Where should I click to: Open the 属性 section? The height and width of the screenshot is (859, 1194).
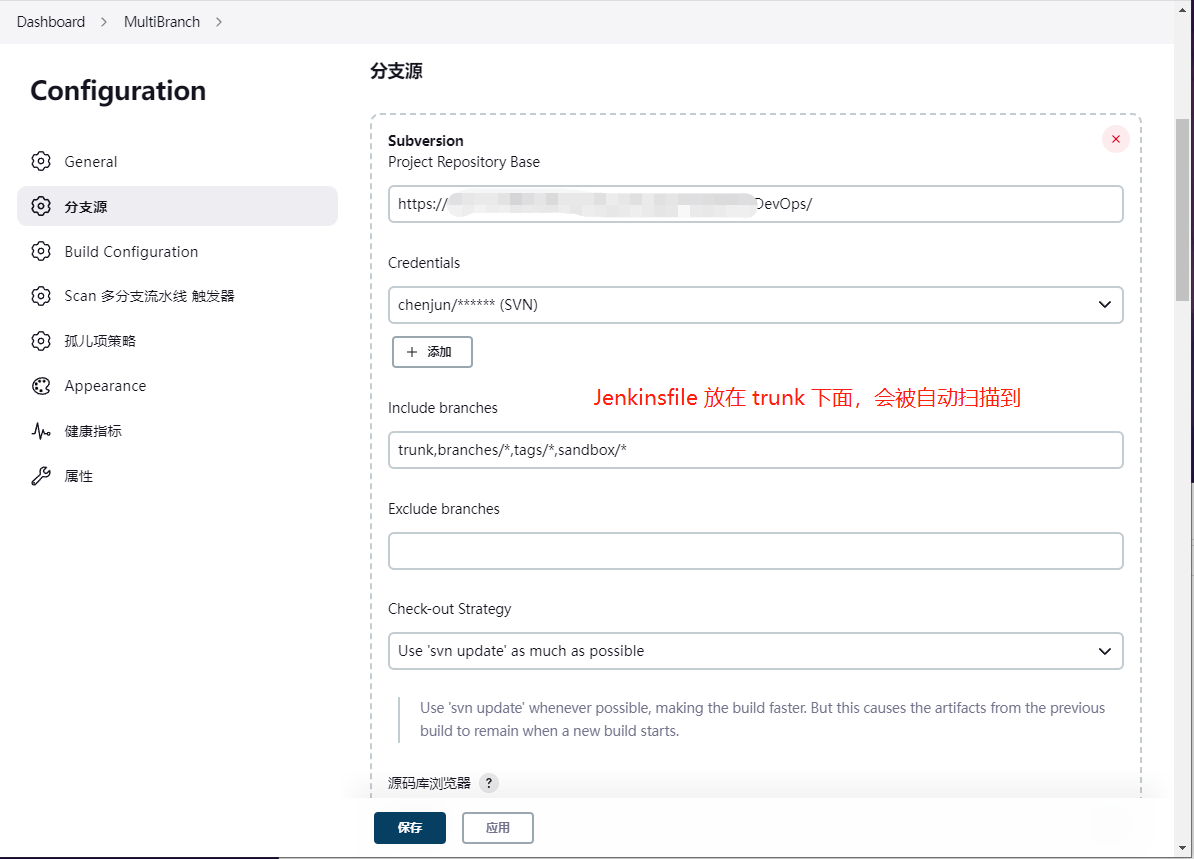(x=177, y=476)
